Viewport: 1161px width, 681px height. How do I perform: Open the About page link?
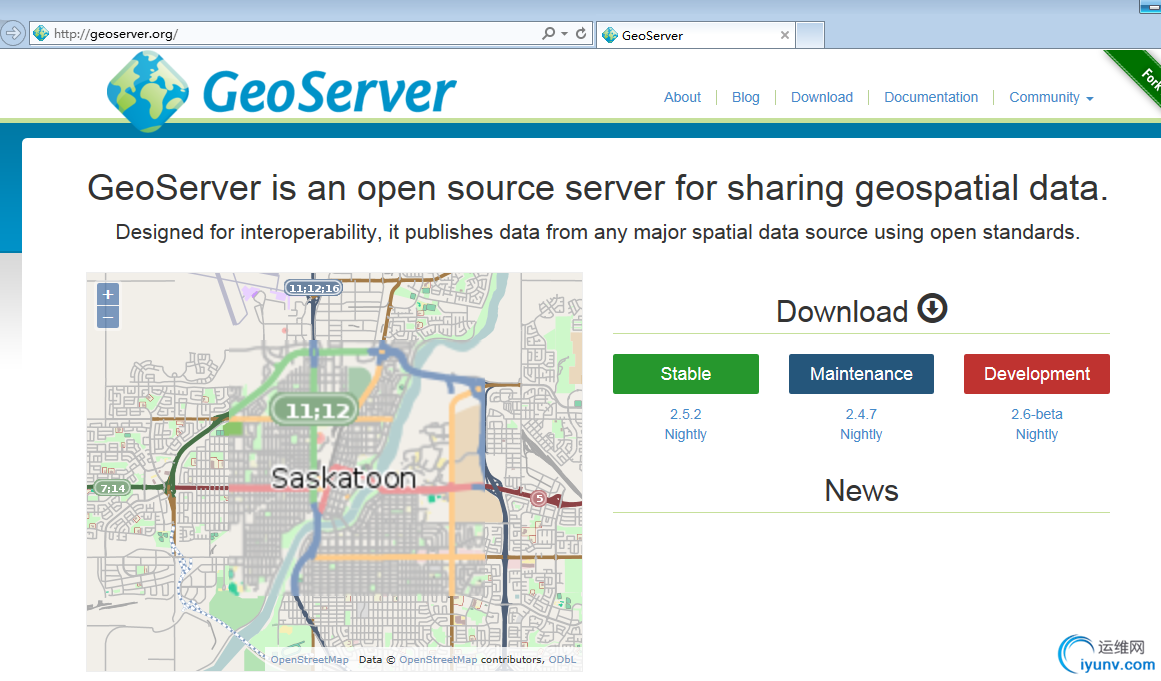[x=682, y=97]
